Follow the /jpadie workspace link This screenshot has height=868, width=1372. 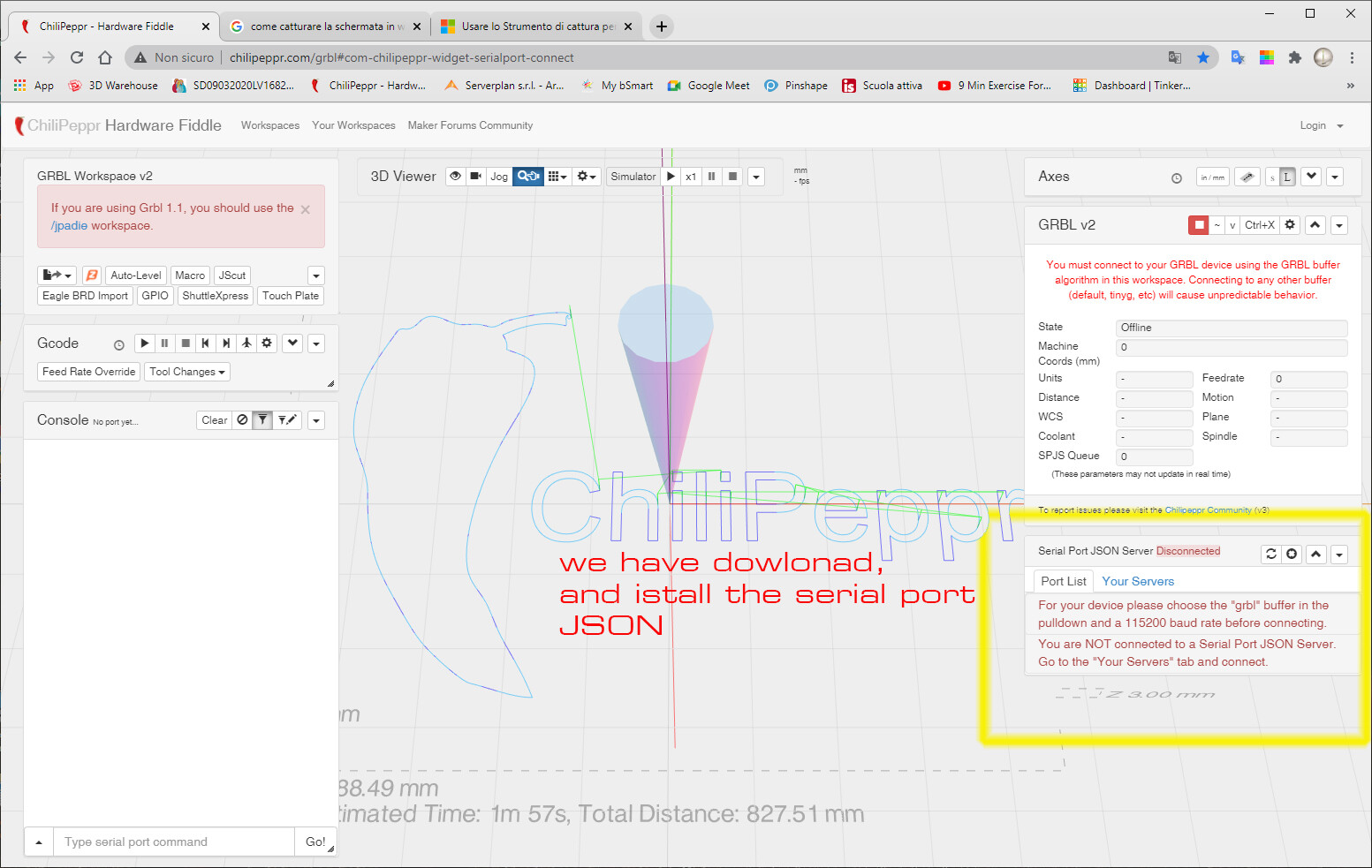point(69,225)
